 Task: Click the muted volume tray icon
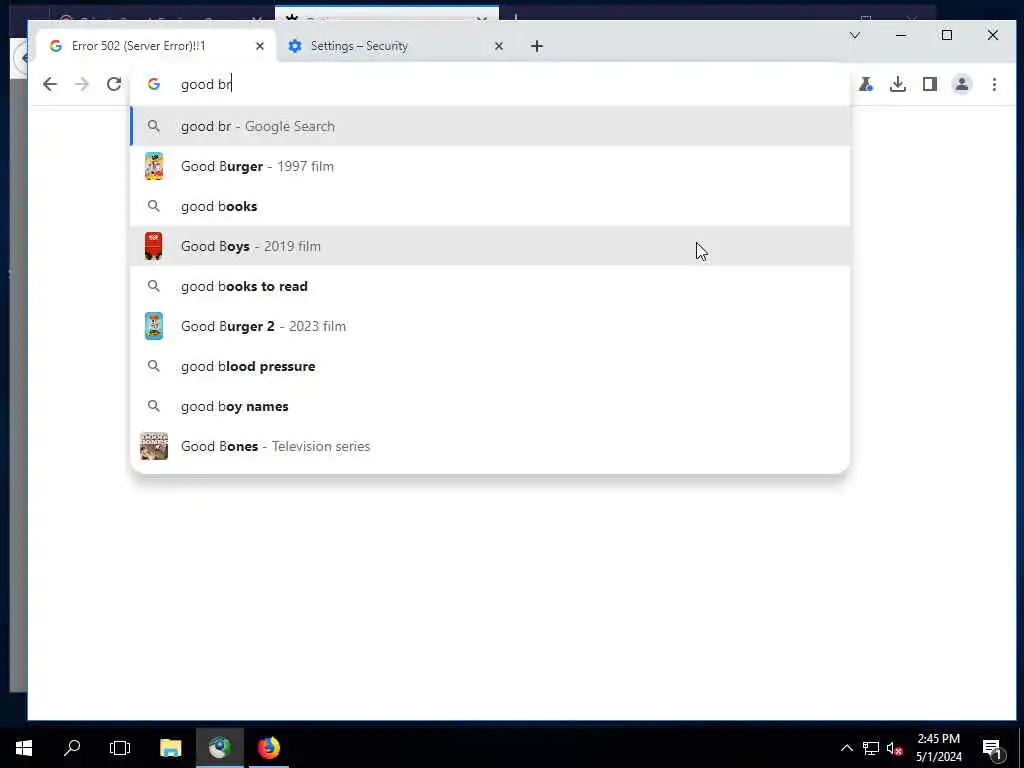(x=894, y=748)
